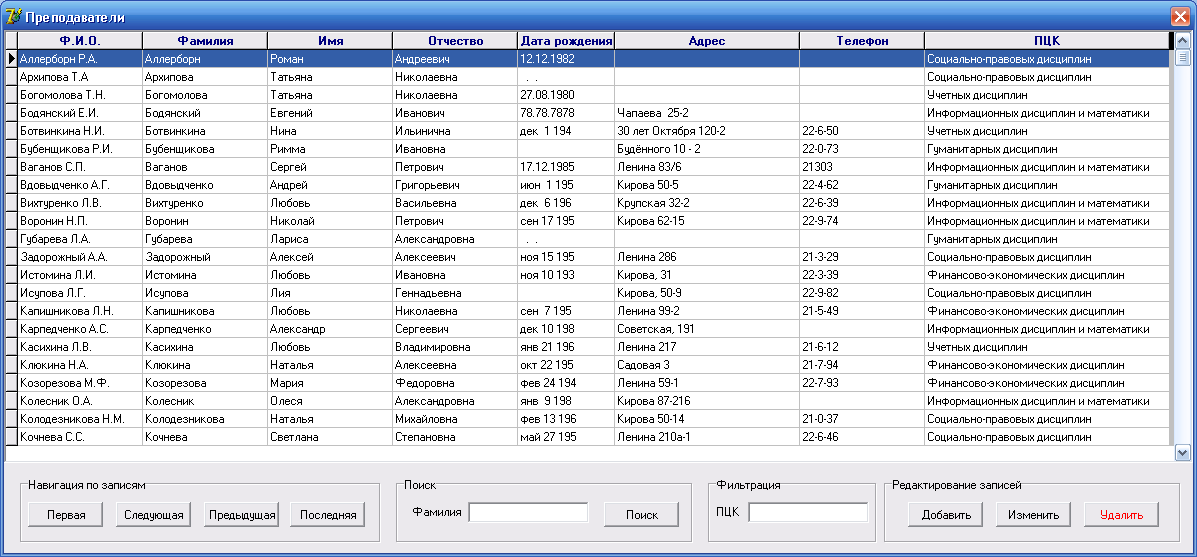Click the scrollbar up arrow
The height and width of the screenshot is (557, 1197).
(1182, 40)
